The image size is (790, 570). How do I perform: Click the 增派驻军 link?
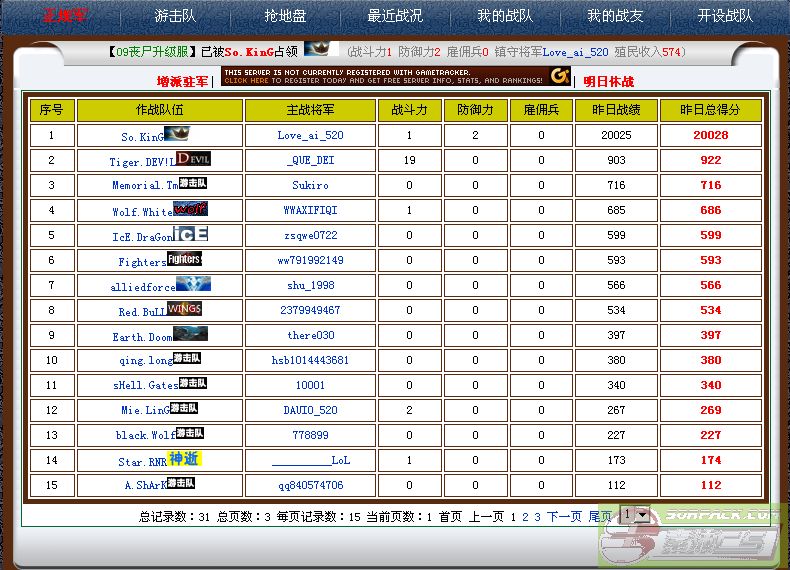point(183,81)
